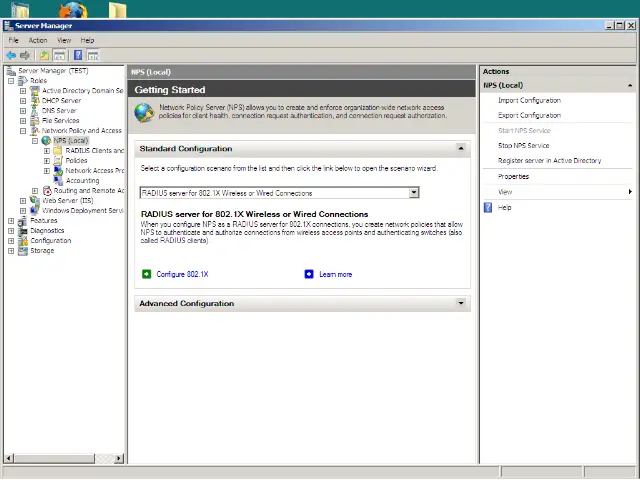Click the Web Server (IIS) icon
Screen dimensions: 640x480
[35, 200]
